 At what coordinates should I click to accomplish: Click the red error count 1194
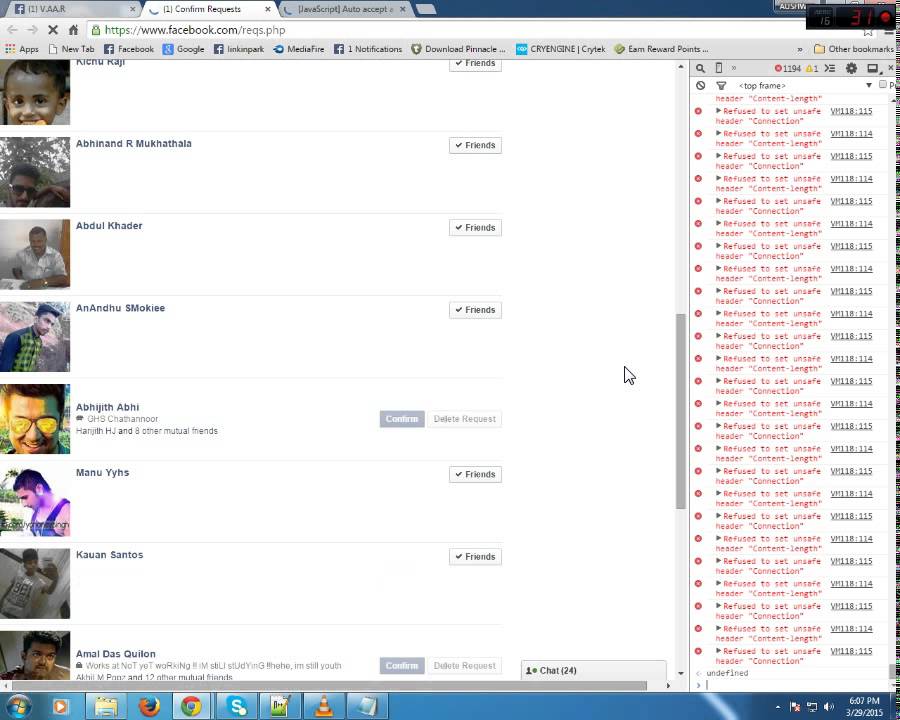tap(788, 68)
